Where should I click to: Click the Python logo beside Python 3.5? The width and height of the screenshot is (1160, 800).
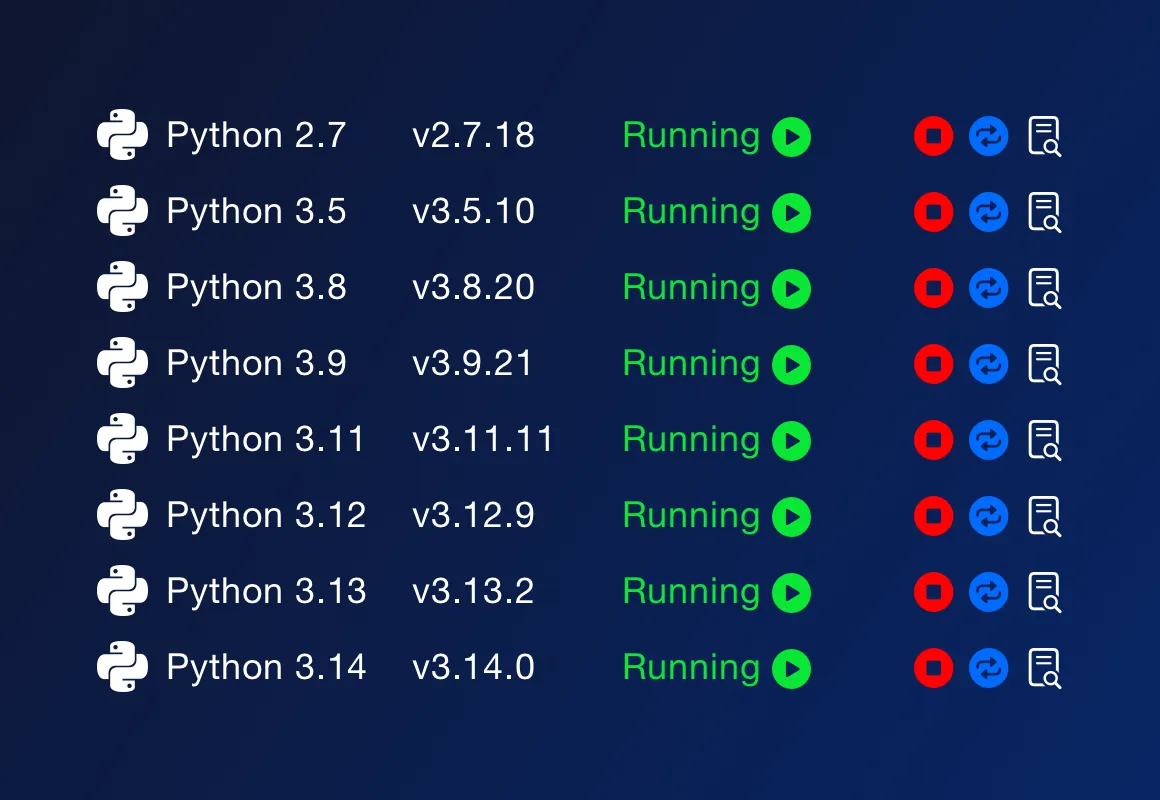pos(123,211)
